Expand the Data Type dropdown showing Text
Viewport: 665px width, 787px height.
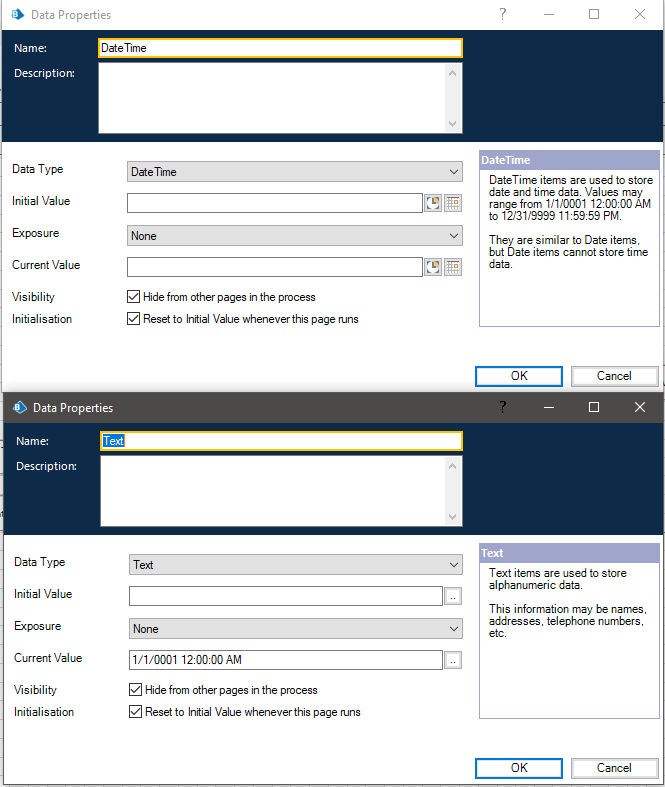tap(296, 565)
